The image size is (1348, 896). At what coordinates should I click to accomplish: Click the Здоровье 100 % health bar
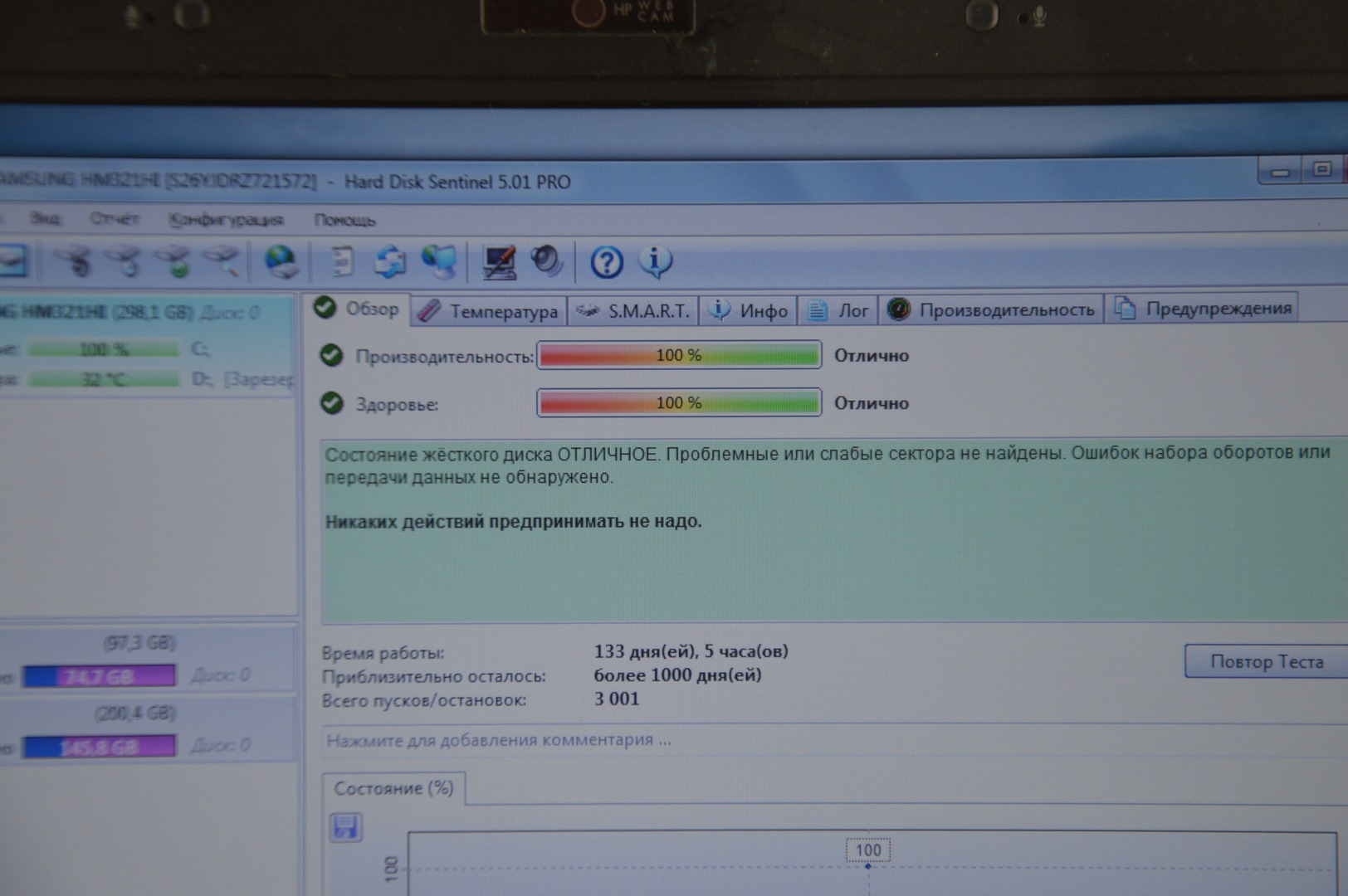(679, 403)
